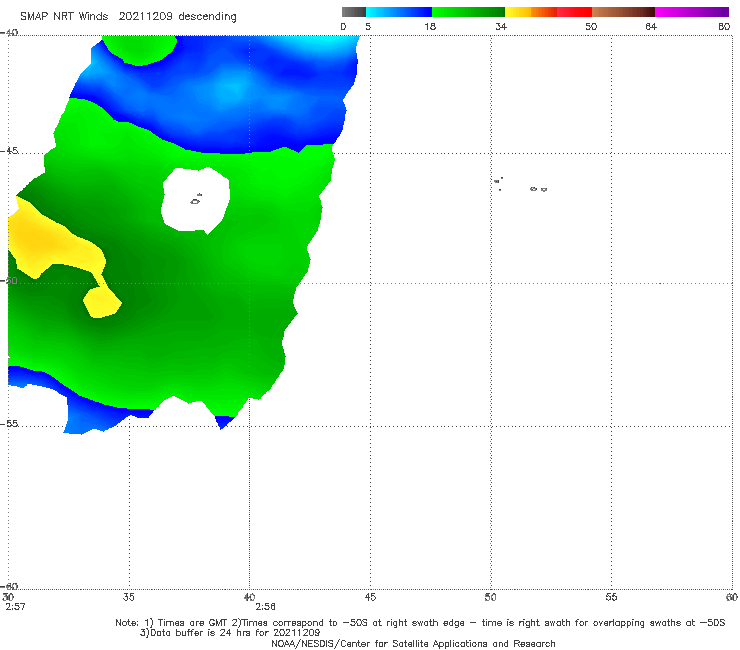
Task: Click the 'NOAA/NESDIS/Center for Satellite Applications and Research' credit
Action: click(x=413, y=643)
